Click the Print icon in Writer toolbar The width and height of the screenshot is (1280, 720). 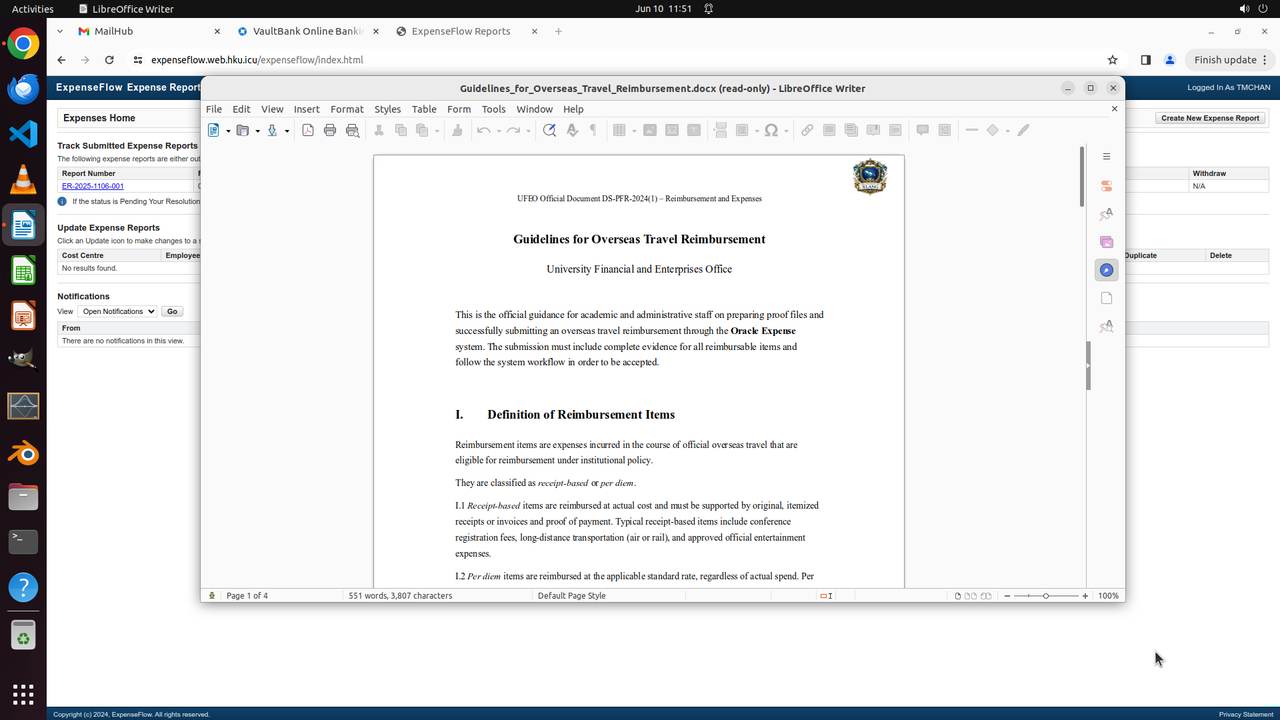coord(330,130)
